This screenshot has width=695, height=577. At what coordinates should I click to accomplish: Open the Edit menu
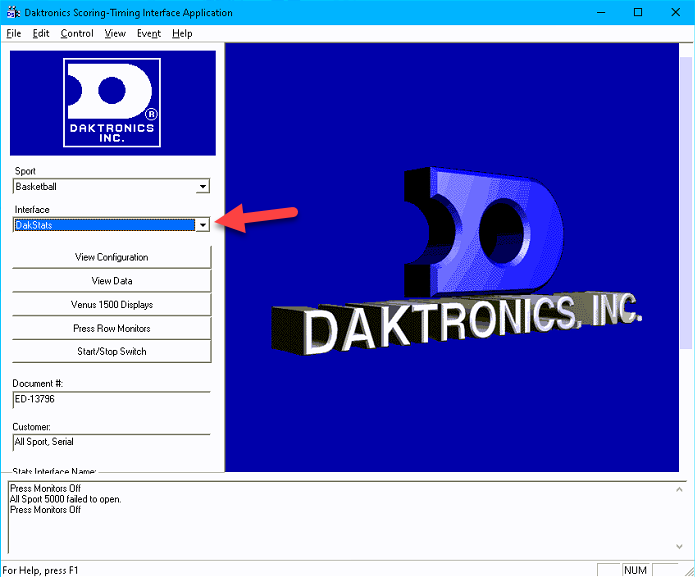41,33
